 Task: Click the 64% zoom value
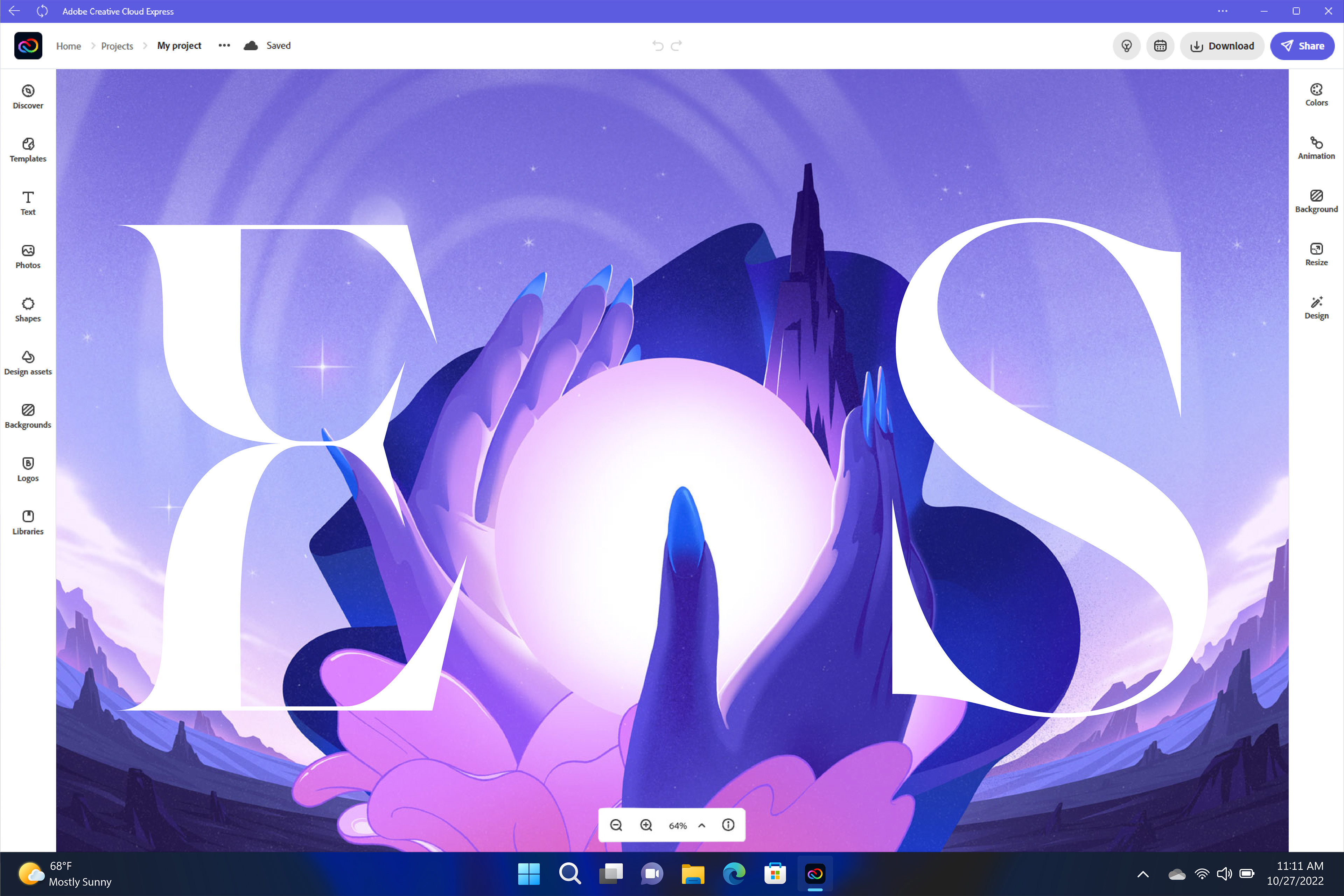pyautogui.click(x=678, y=826)
